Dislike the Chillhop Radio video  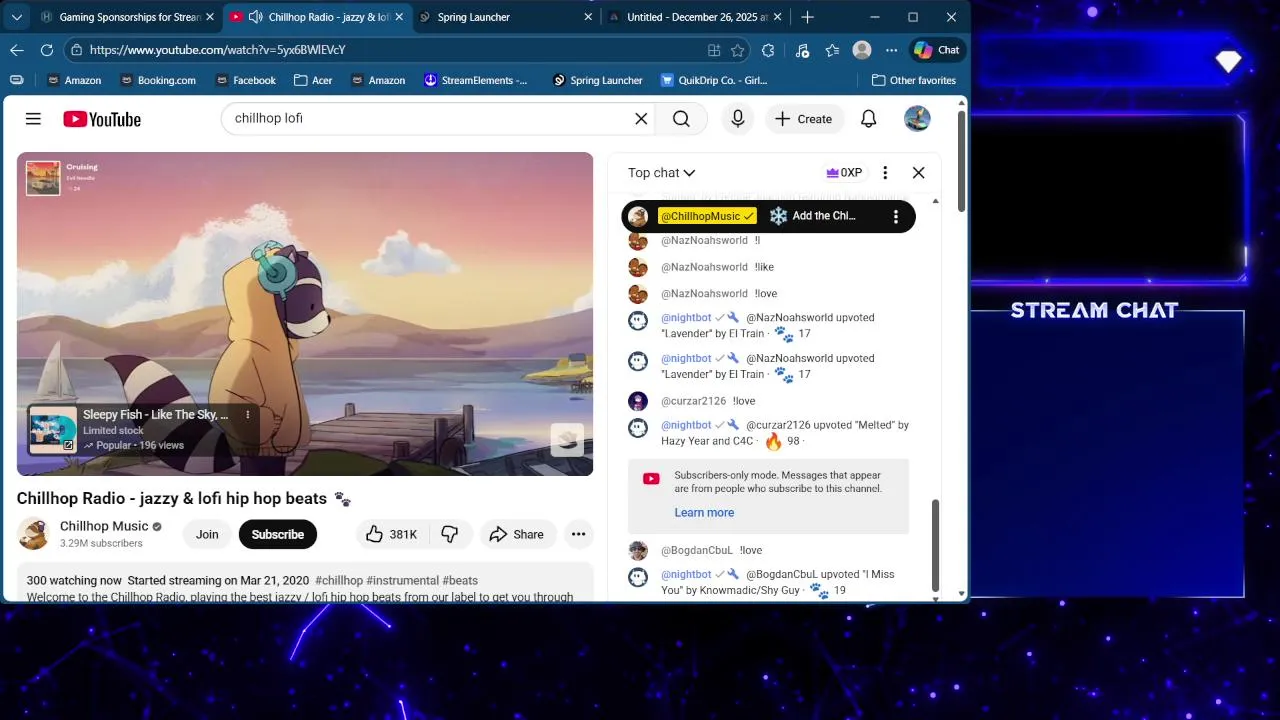click(x=450, y=534)
